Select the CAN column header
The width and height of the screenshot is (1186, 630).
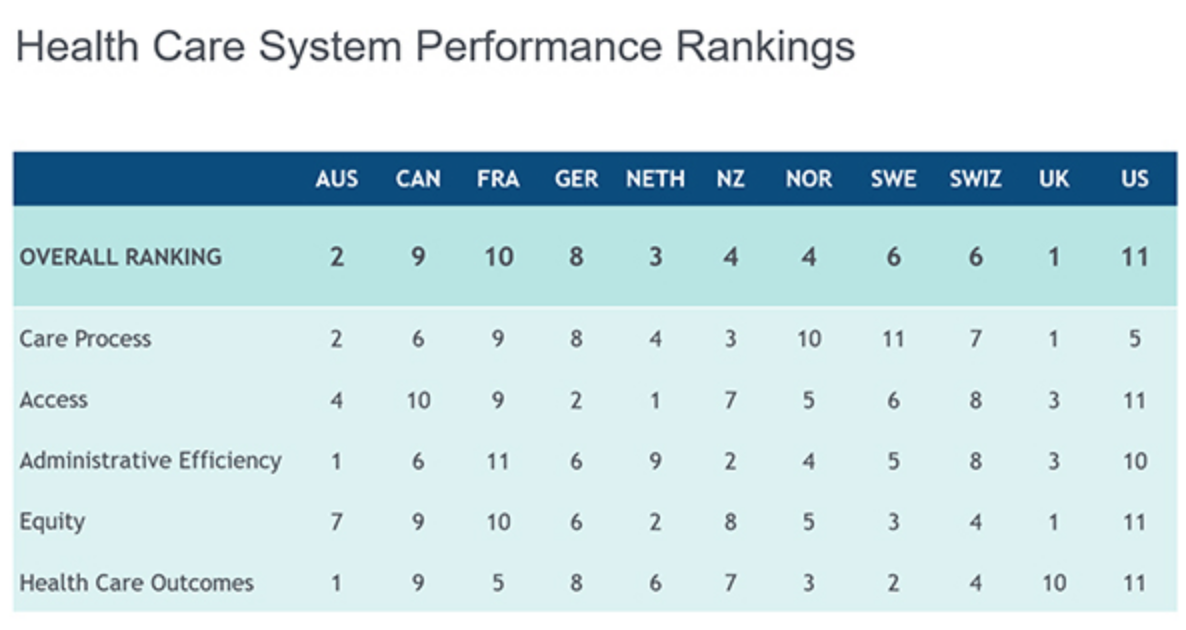tap(418, 180)
